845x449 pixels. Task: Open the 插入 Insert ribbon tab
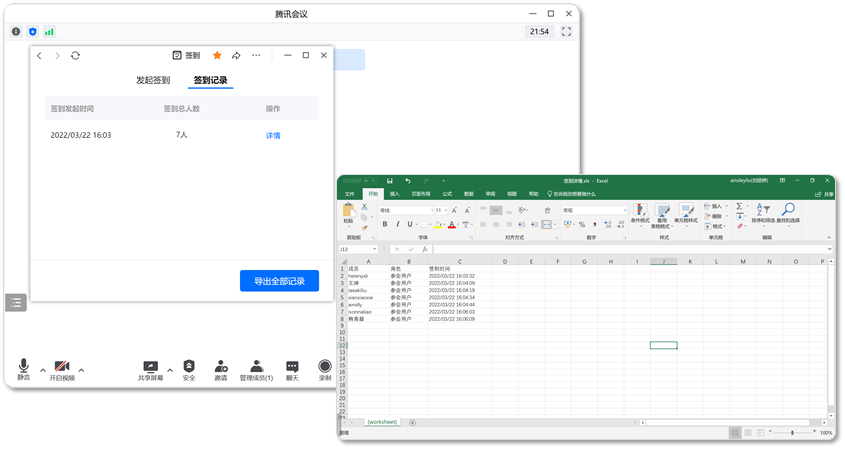point(394,194)
